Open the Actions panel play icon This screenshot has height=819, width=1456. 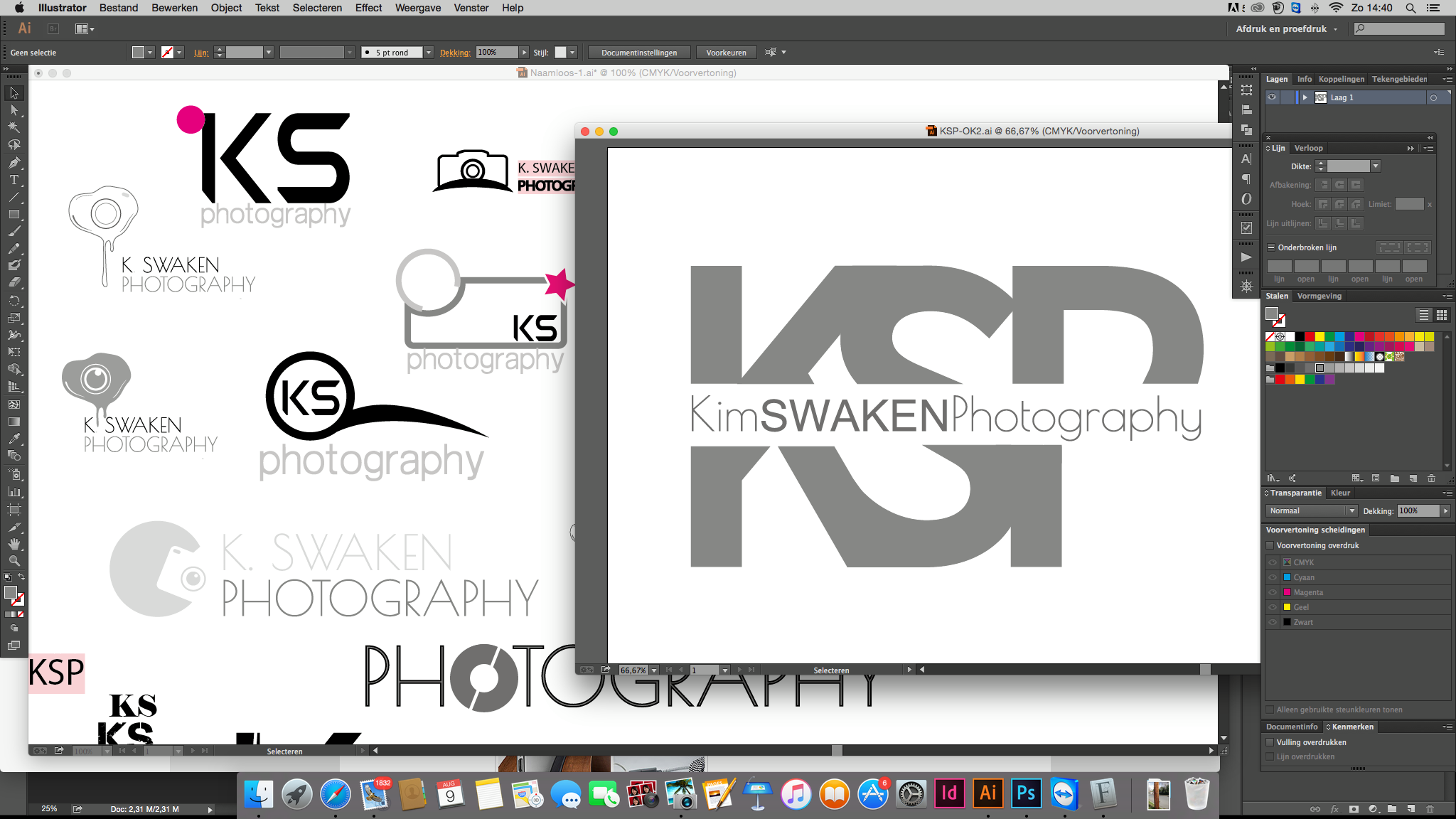(x=1246, y=257)
